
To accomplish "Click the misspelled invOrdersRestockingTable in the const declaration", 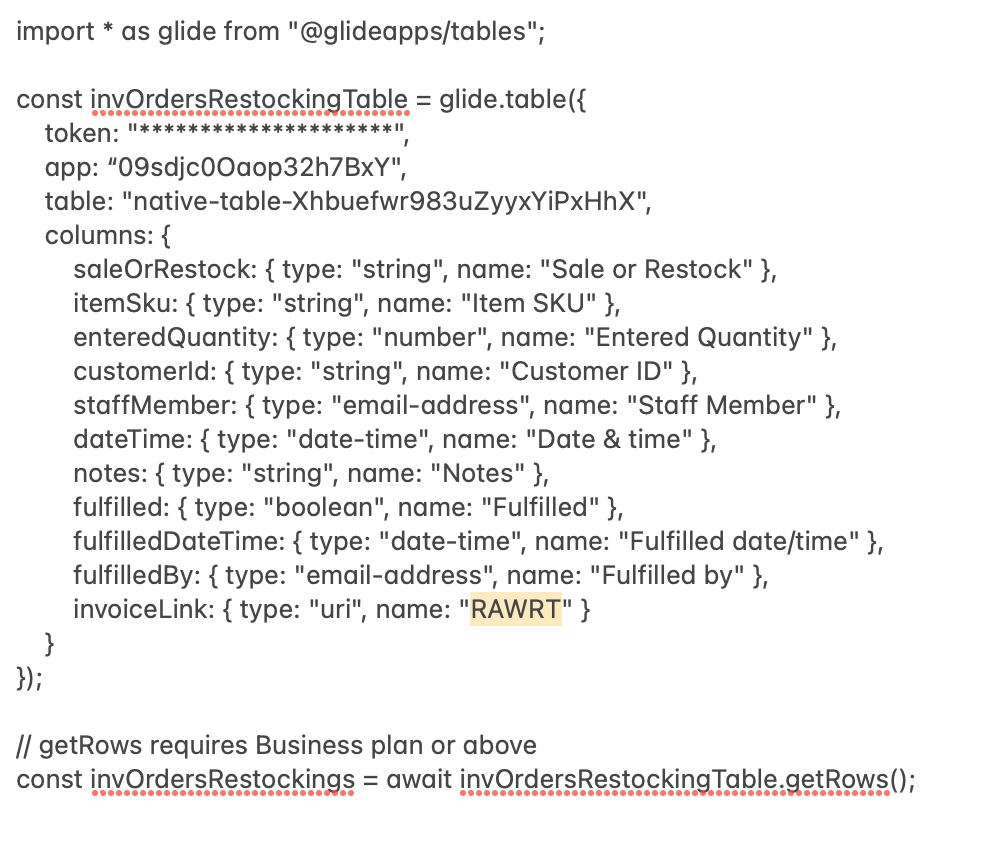I will [249, 99].
